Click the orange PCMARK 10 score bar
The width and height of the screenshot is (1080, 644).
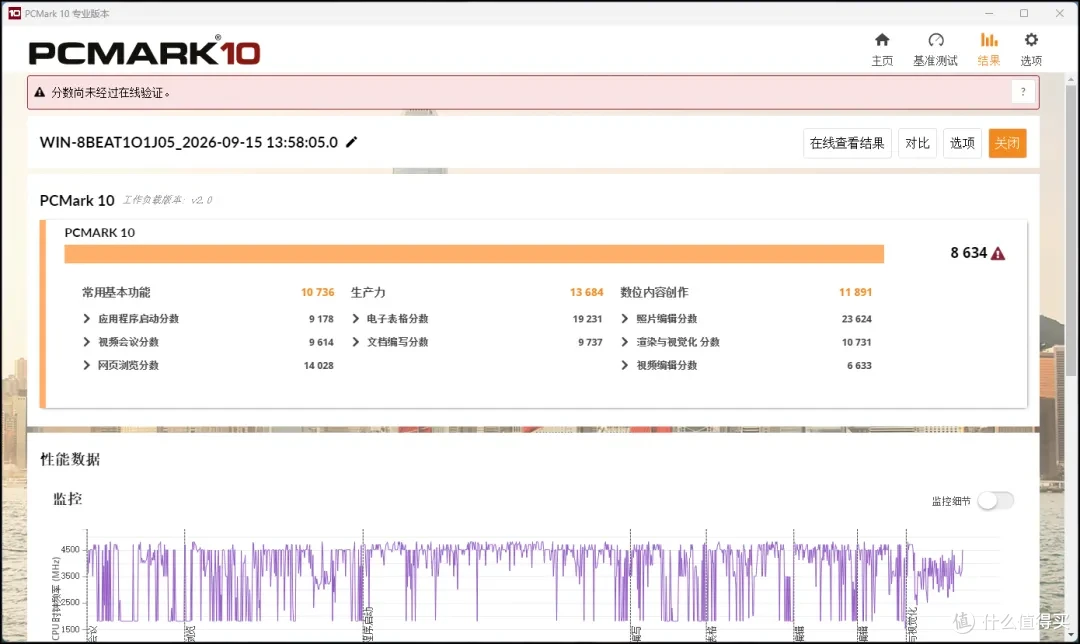click(474, 253)
